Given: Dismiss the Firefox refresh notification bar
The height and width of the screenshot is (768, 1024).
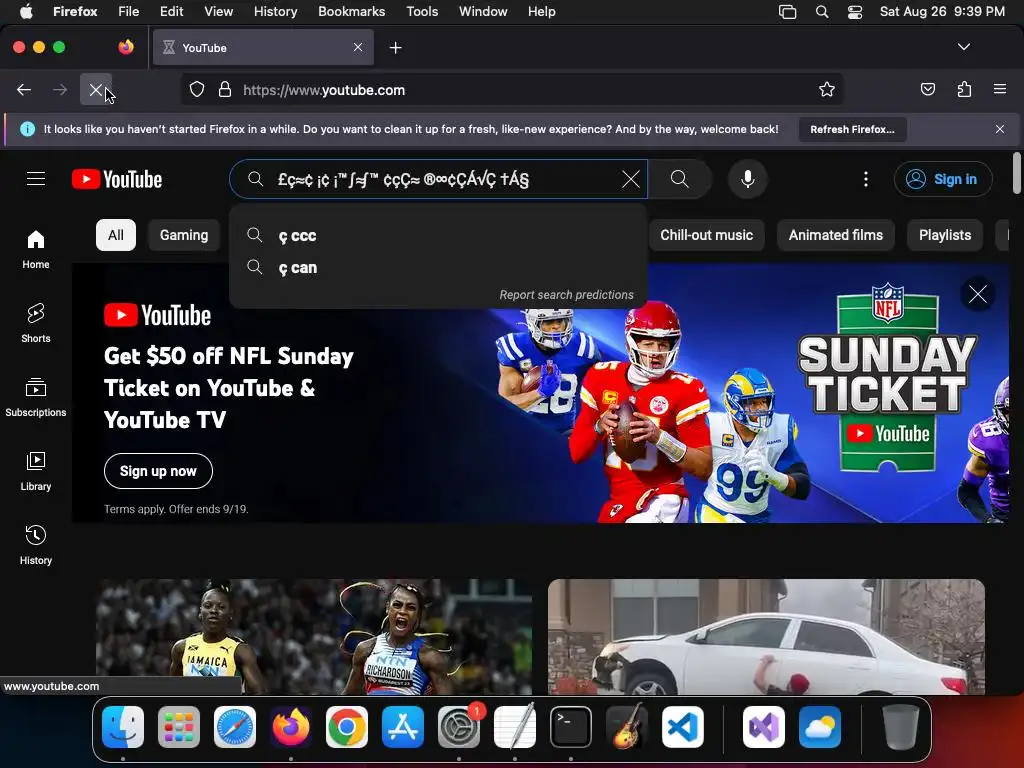Looking at the screenshot, I should pyautogui.click(x=999, y=129).
